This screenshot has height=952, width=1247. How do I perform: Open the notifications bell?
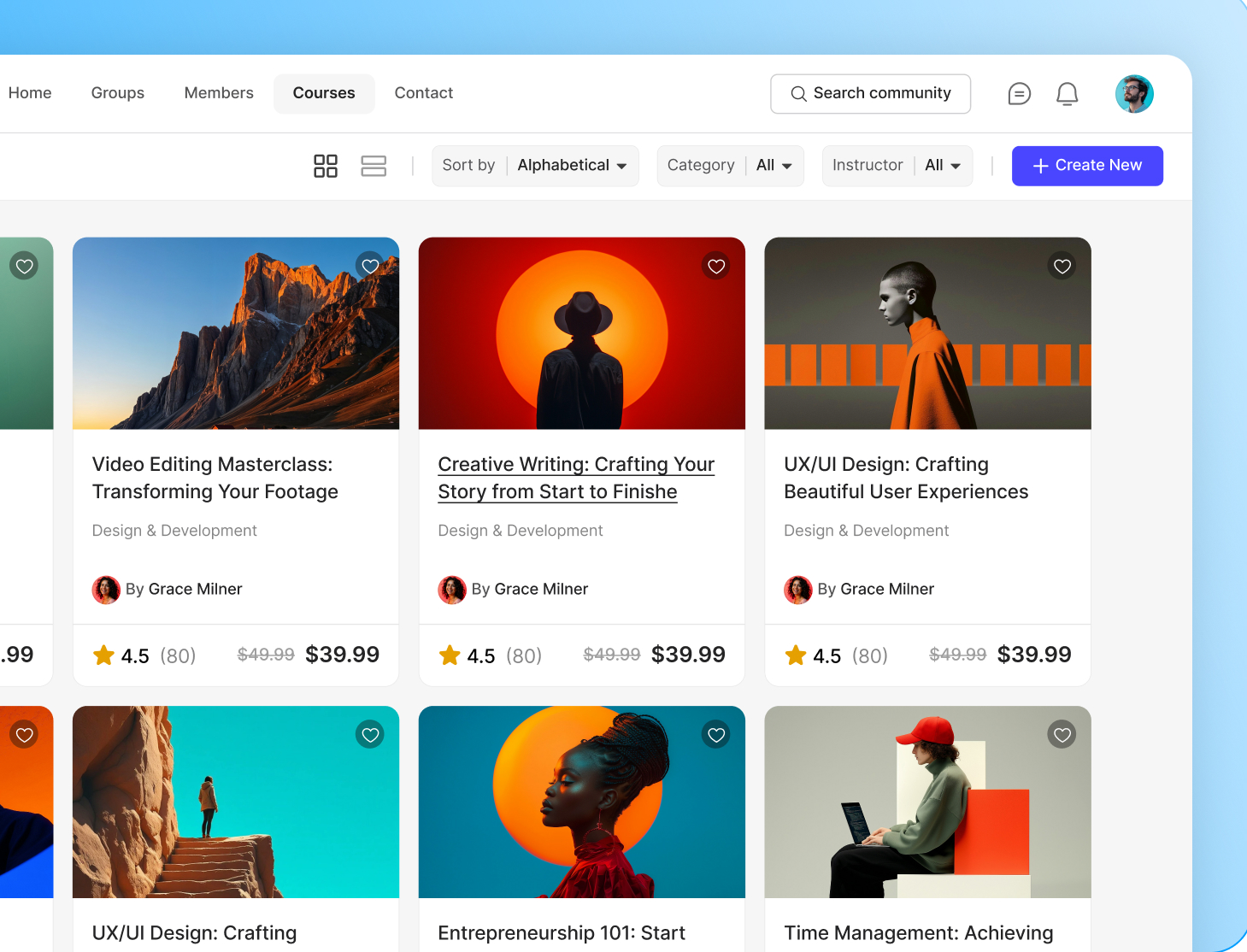[1067, 94]
